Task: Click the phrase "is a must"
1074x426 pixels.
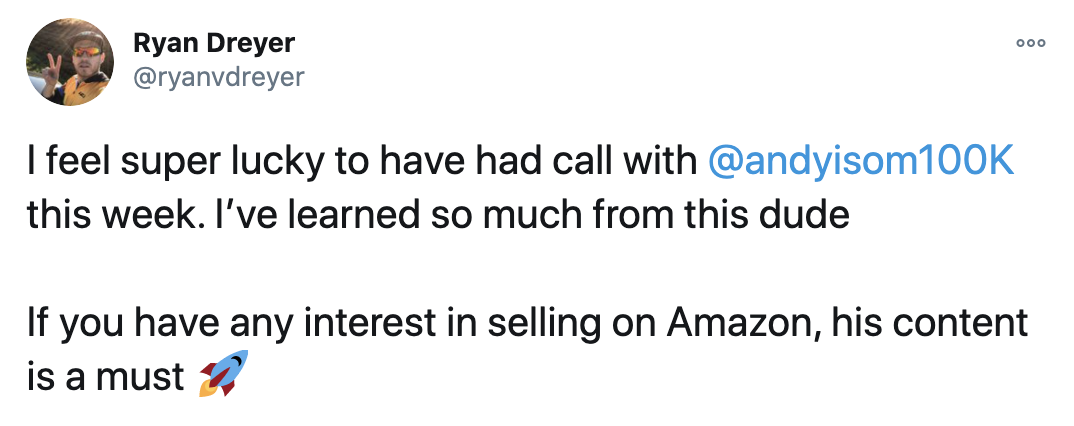Action: pos(106,376)
